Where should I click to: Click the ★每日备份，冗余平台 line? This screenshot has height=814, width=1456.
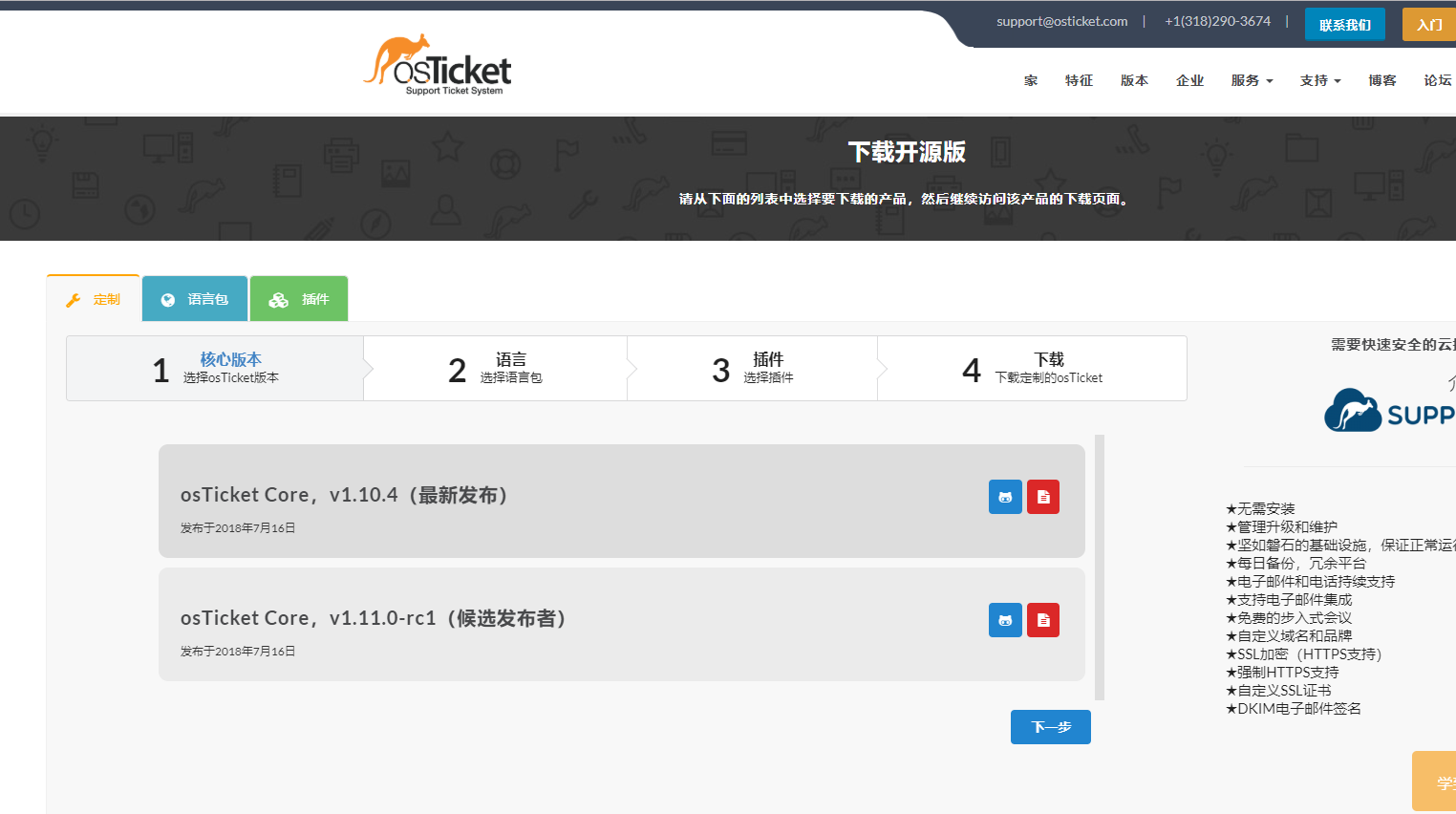pos(1295,563)
